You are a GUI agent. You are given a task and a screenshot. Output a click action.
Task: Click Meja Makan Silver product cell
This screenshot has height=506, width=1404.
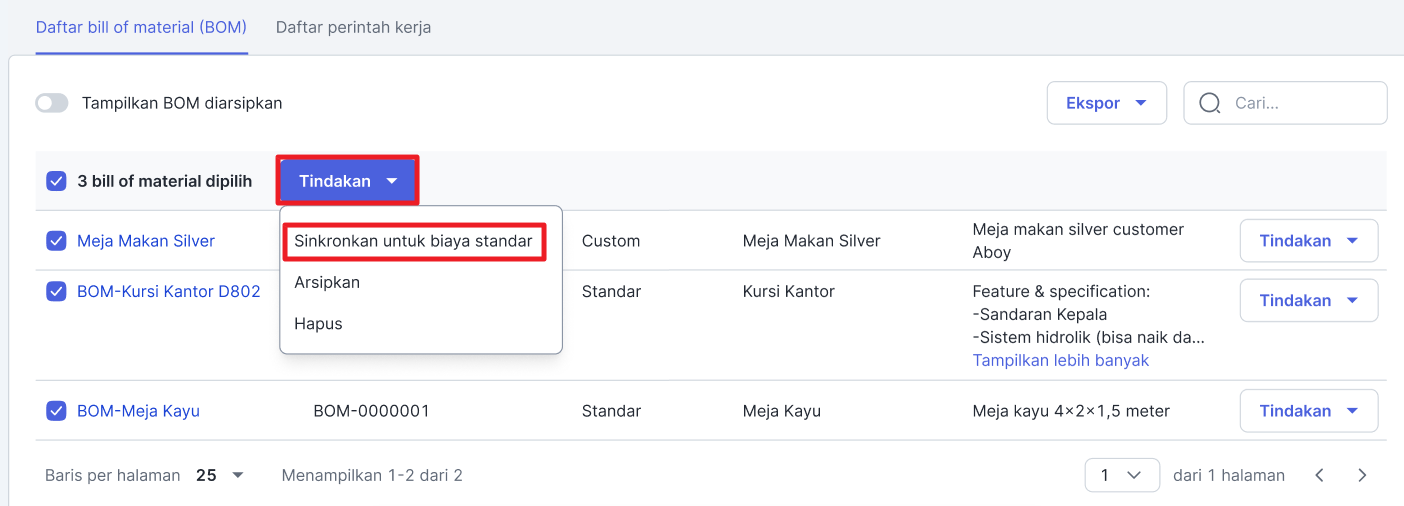812,241
